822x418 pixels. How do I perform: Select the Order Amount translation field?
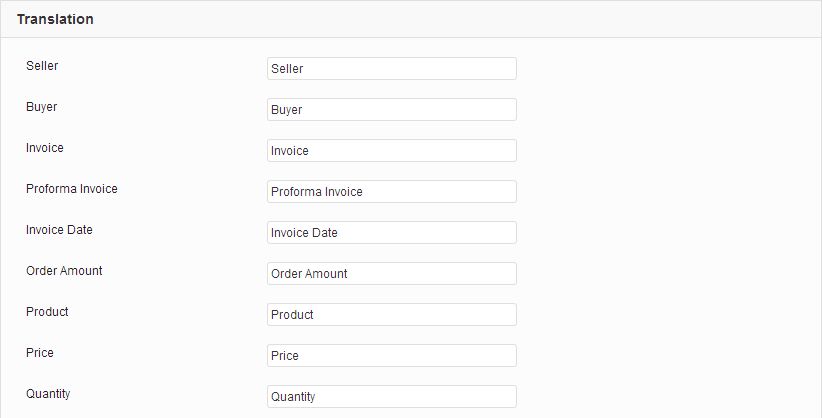point(392,273)
